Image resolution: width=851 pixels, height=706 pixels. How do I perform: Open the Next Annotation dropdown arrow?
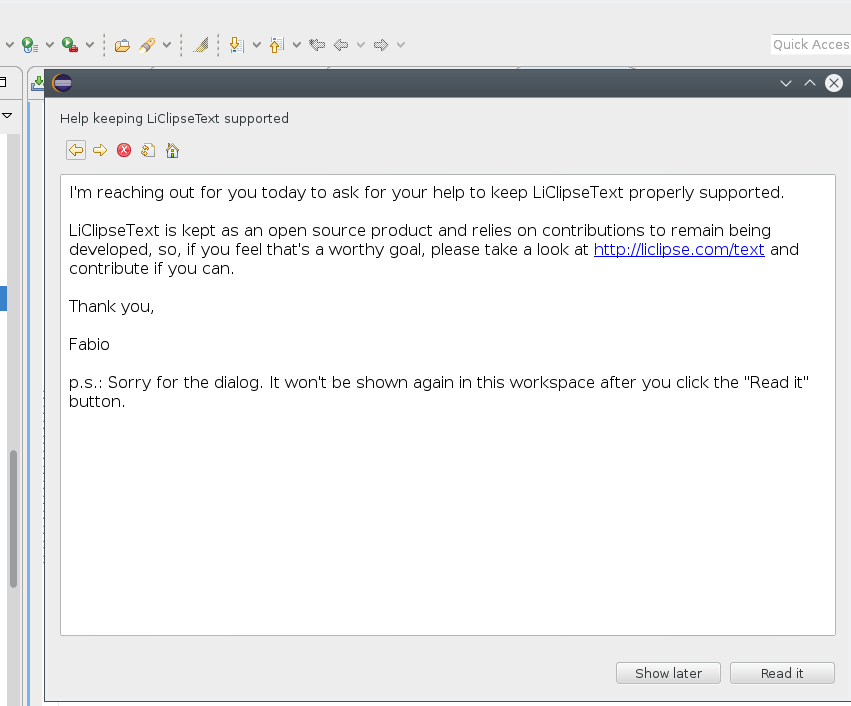point(257,45)
